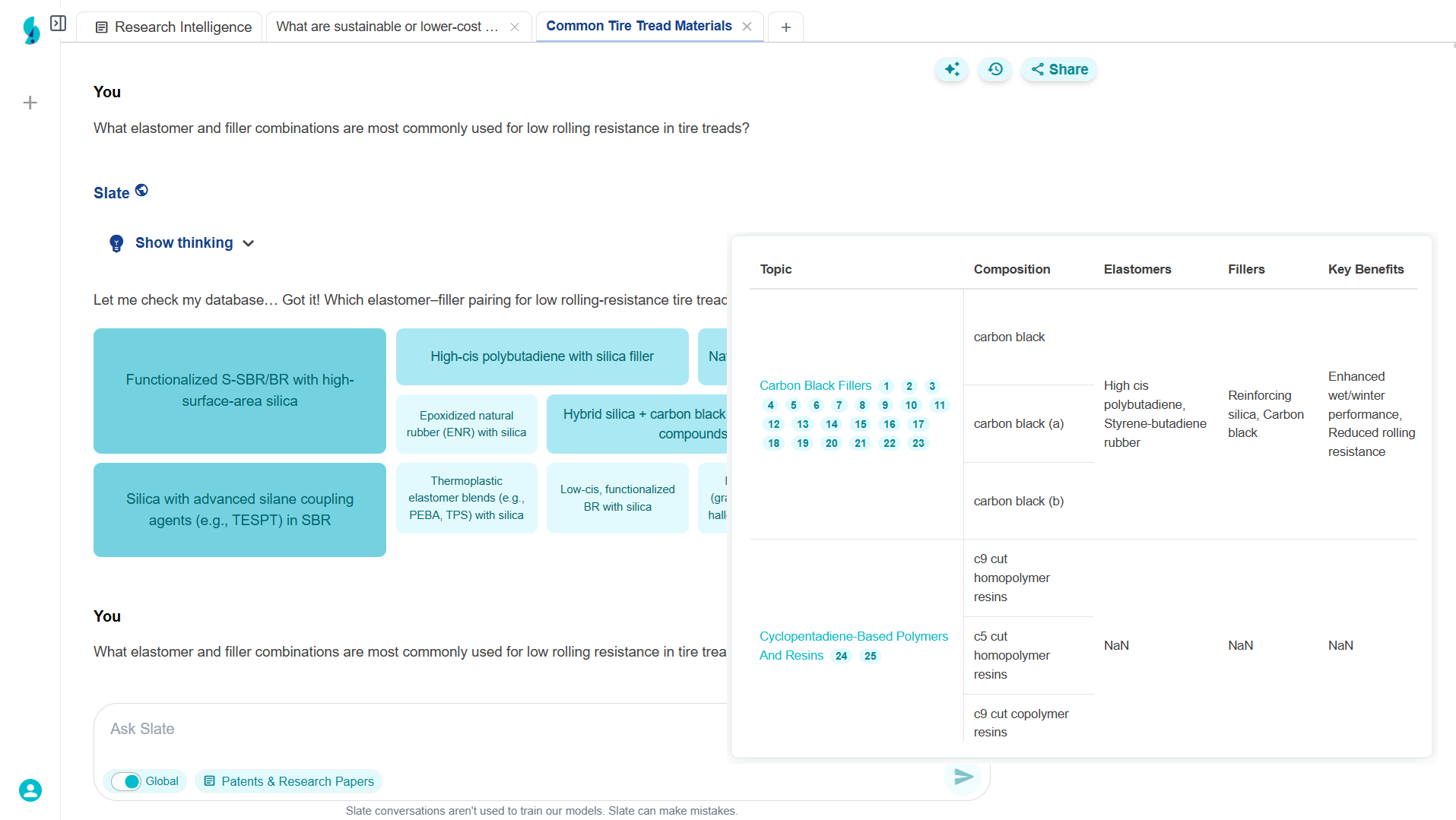Click the send message arrow icon

point(963,777)
